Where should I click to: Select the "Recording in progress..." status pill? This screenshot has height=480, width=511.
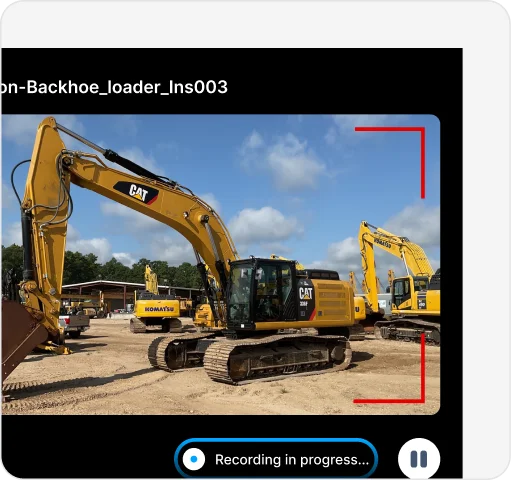pos(276,459)
